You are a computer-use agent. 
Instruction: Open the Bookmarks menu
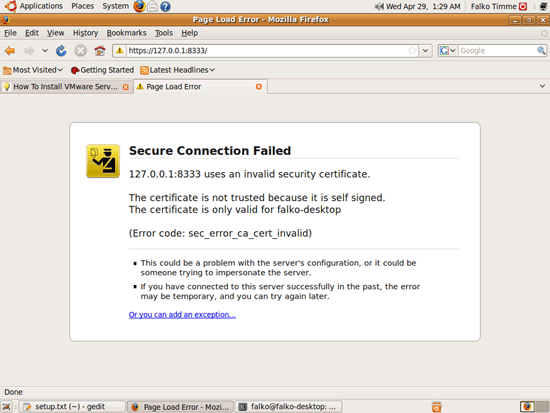pyautogui.click(x=127, y=33)
